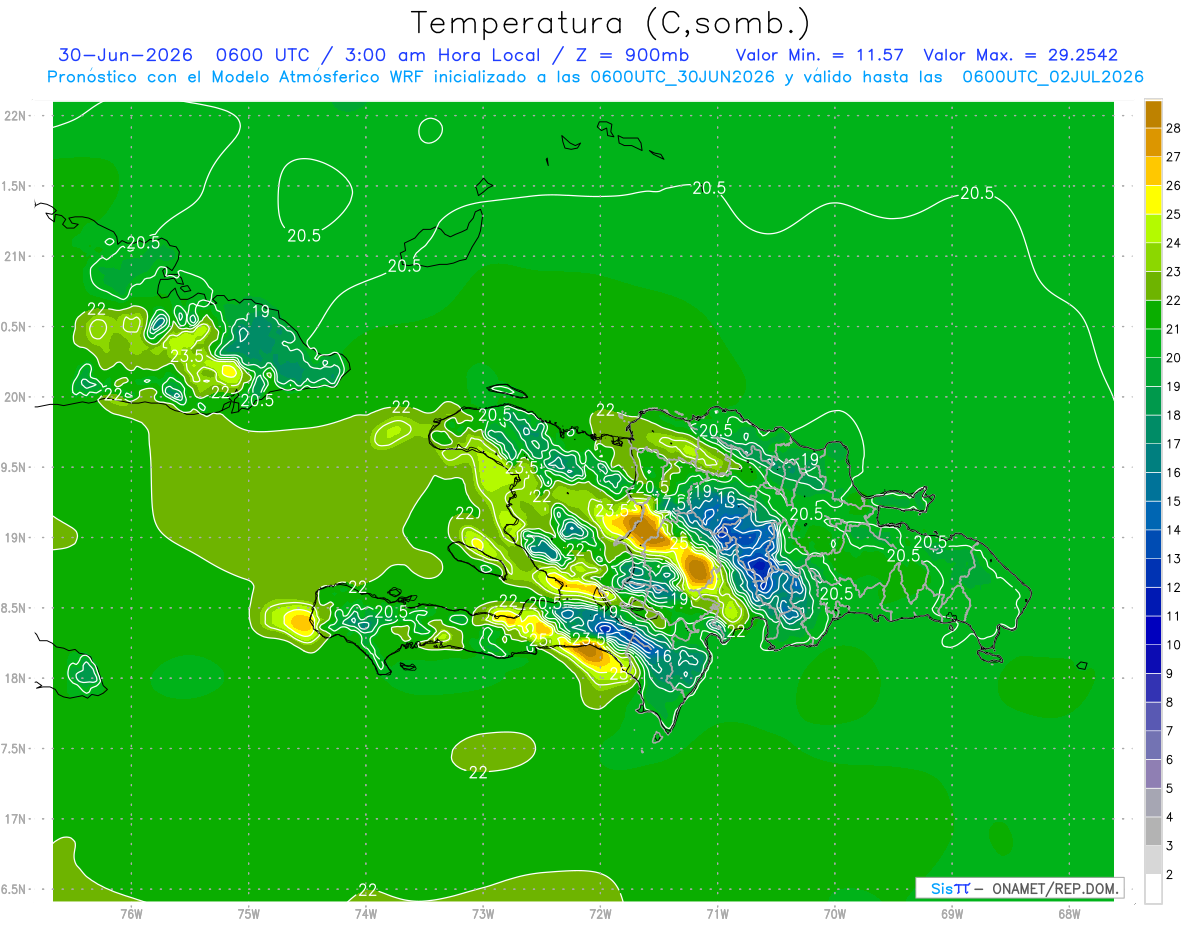Click the Valor Max. = 29.2542 value

click(x=1020, y=55)
